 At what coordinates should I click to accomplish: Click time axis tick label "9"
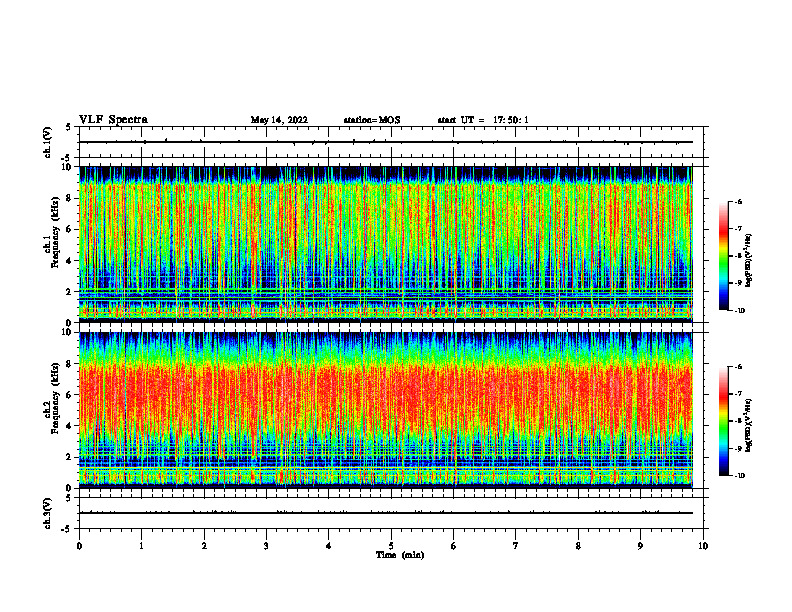tap(640, 546)
